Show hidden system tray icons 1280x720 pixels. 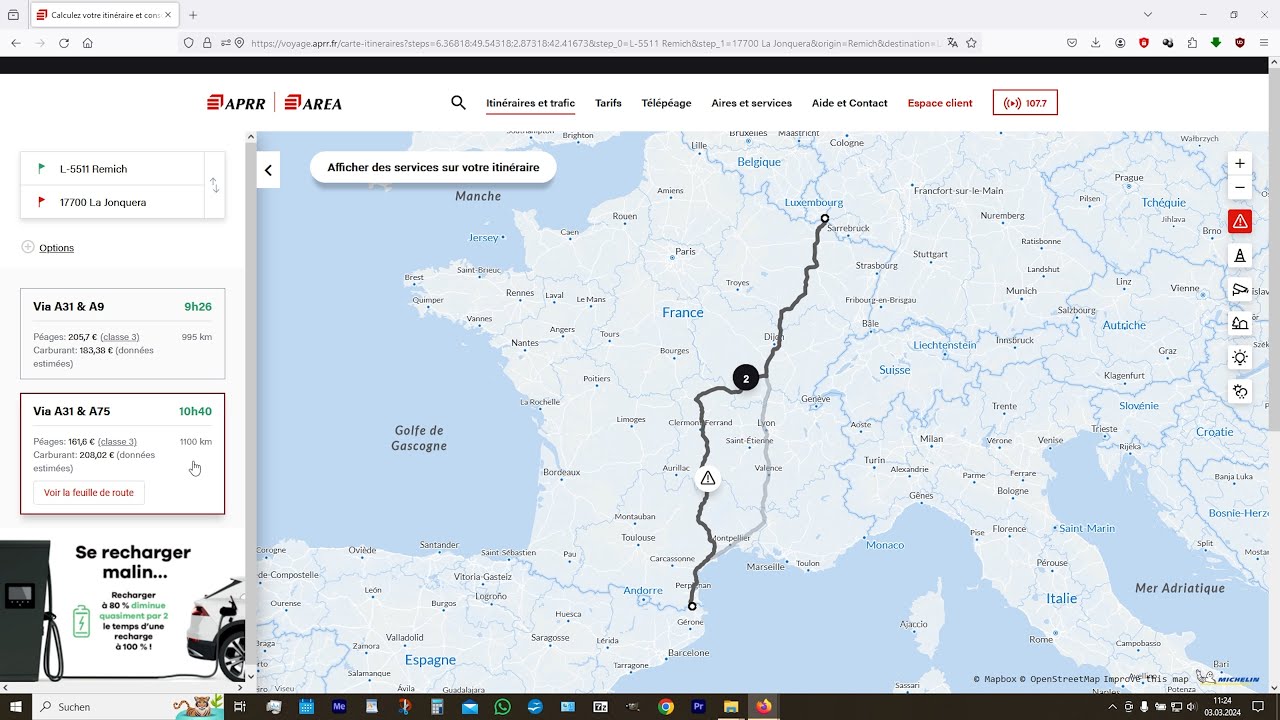tap(1112, 707)
